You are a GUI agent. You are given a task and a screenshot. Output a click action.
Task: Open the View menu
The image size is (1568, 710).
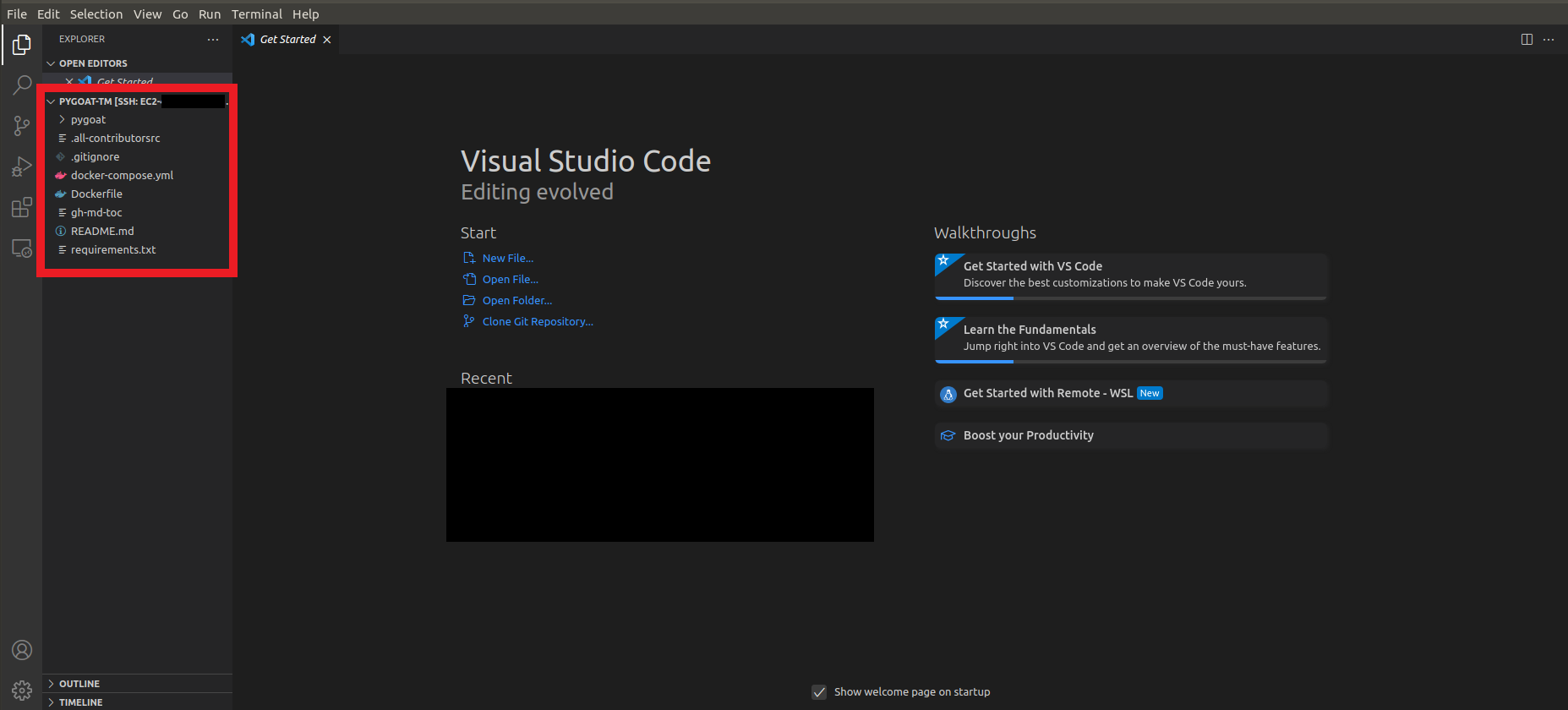click(147, 14)
